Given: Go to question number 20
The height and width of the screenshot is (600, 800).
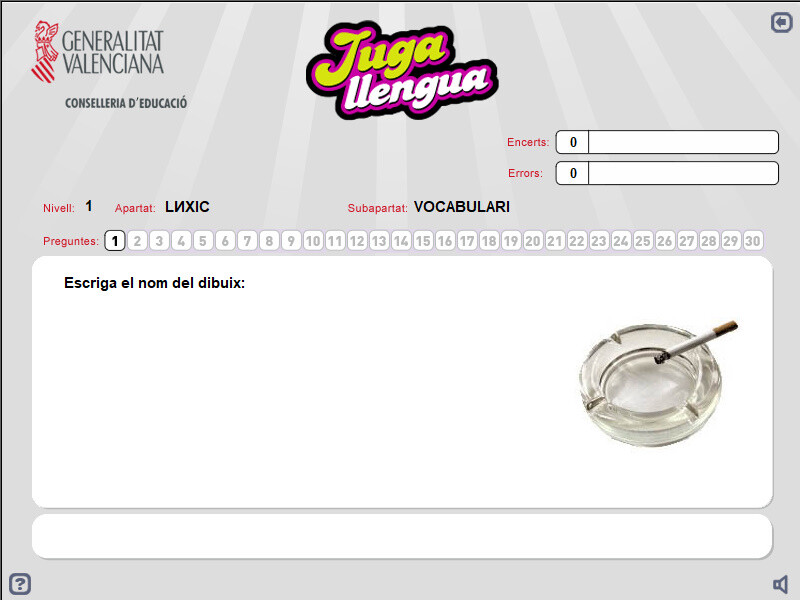Looking at the screenshot, I should pyautogui.click(x=533, y=241).
